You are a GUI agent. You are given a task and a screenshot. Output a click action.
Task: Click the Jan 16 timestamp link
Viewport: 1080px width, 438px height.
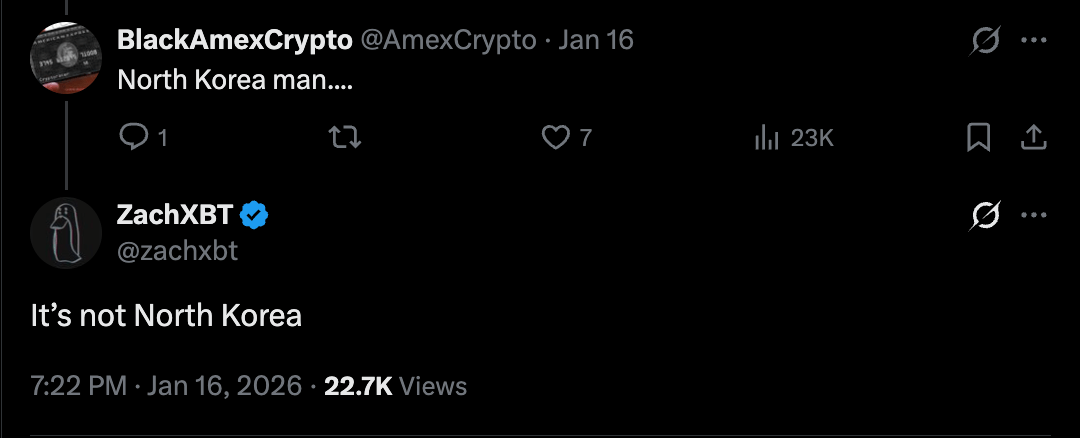(x=595, y=40)
